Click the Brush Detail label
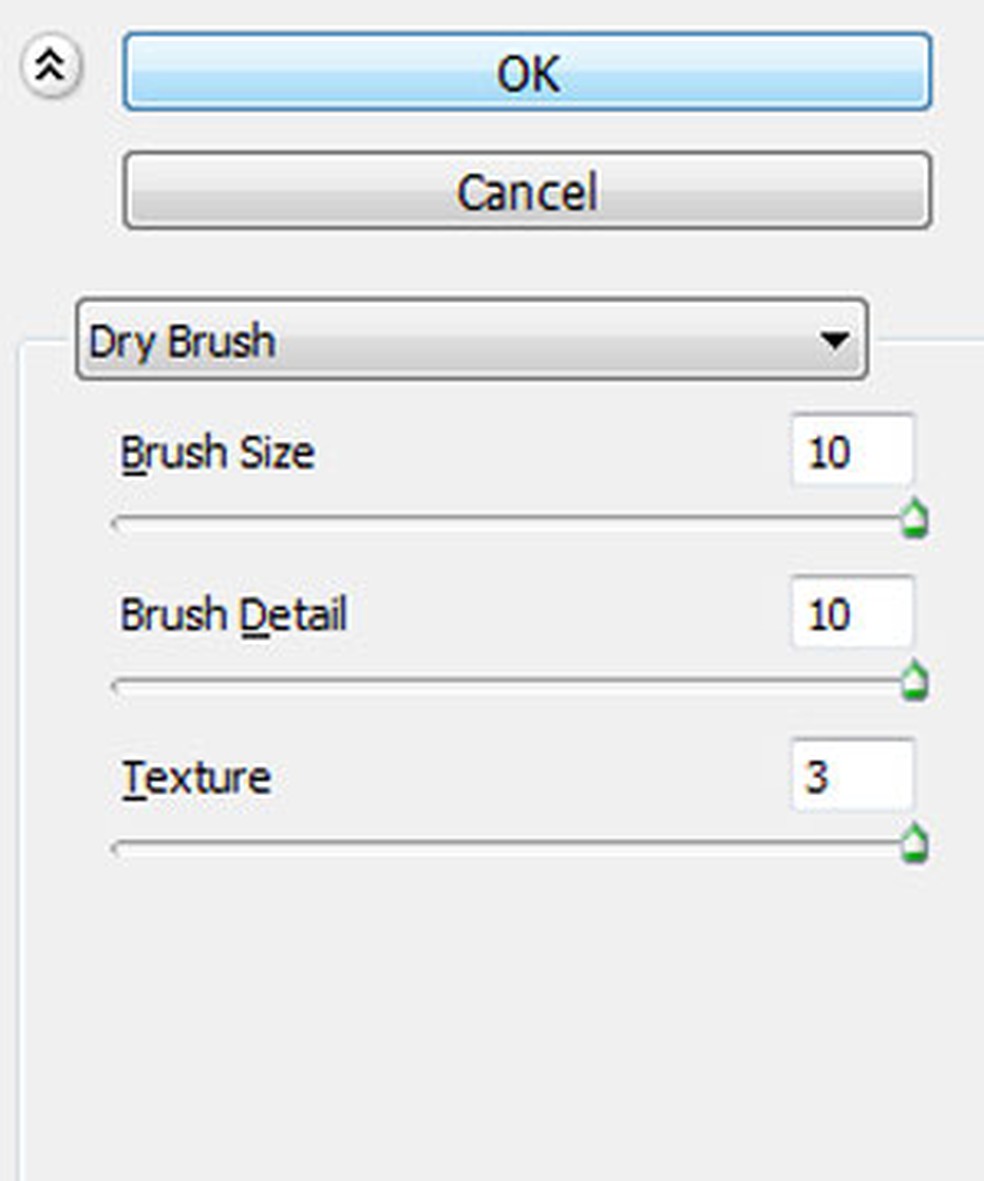Image resolution: width=984 pixels, height=1181 pixels. coord(233,615)
